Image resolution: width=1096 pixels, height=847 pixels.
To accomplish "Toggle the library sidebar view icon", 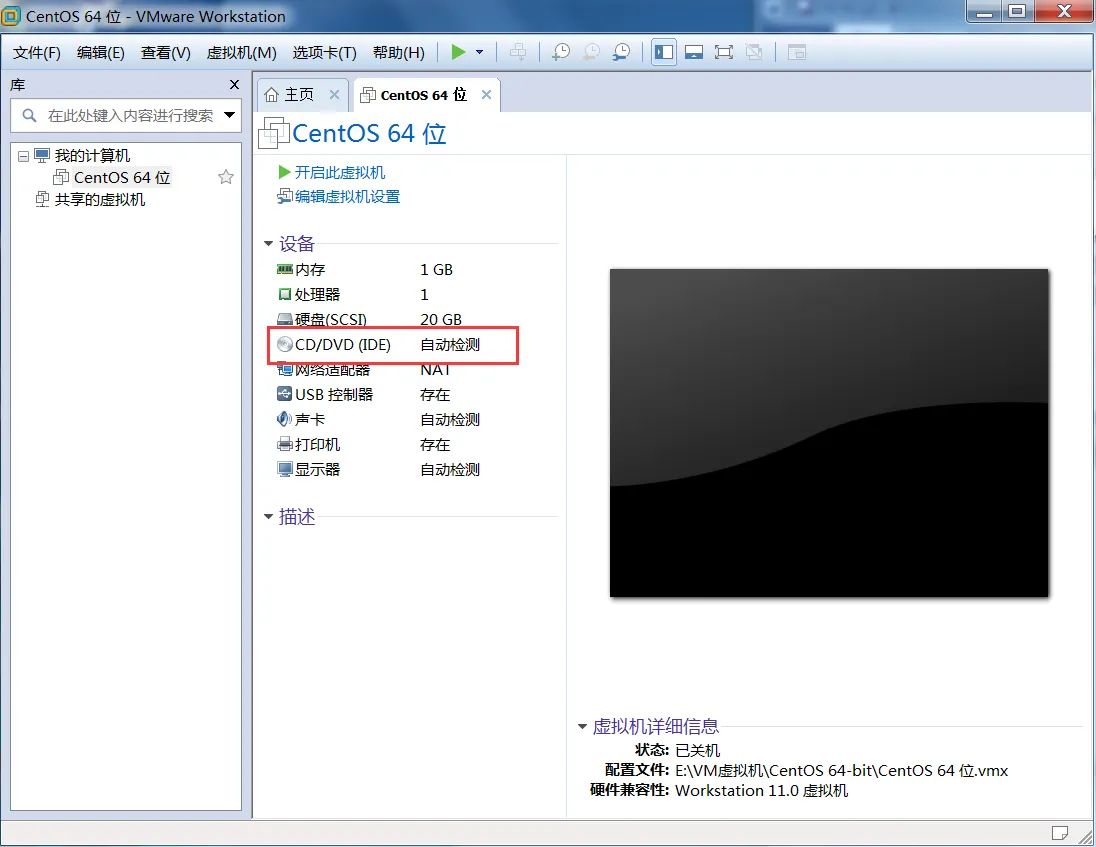I will click(x=664, y=52).
